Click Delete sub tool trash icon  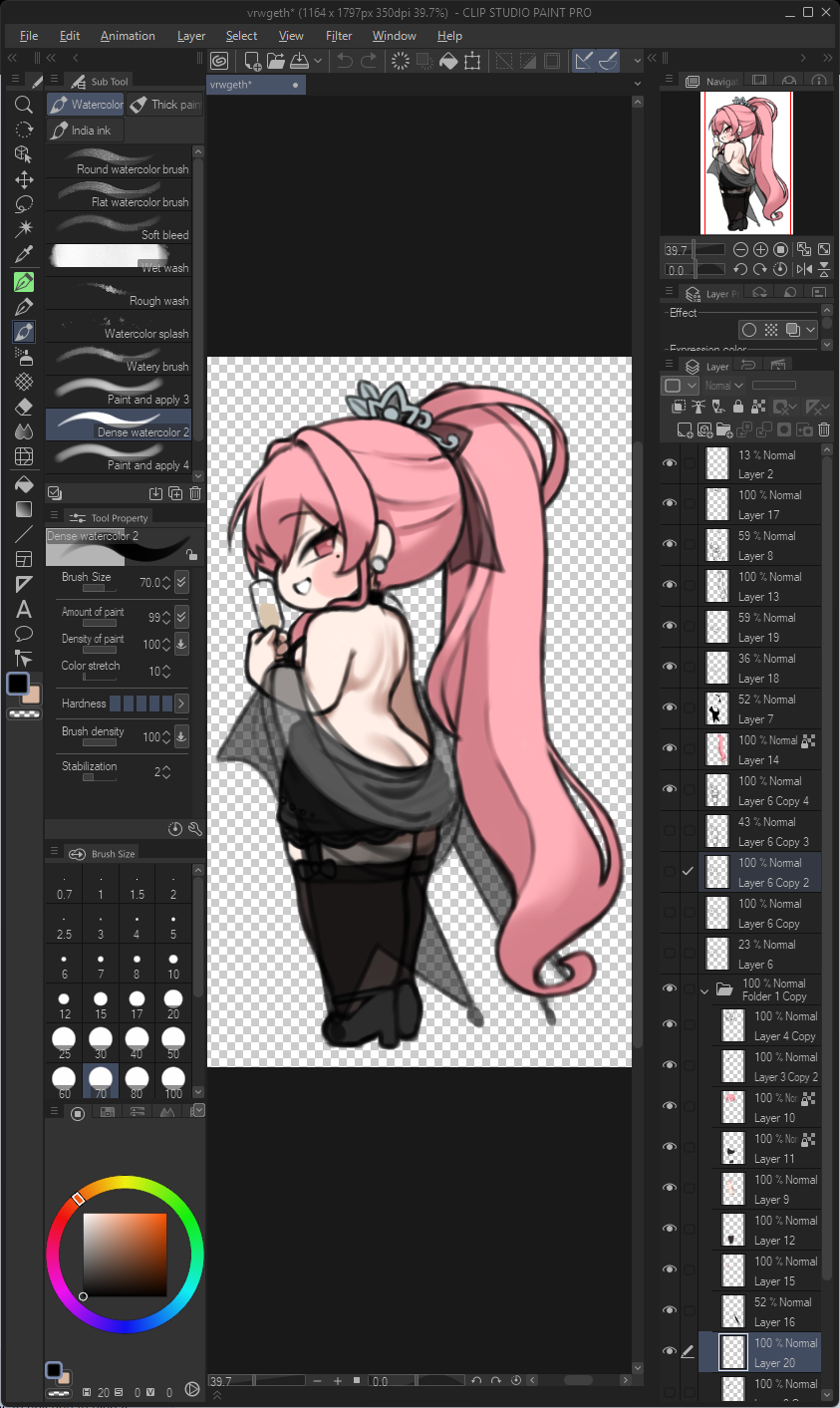click(x=195, y=493)
